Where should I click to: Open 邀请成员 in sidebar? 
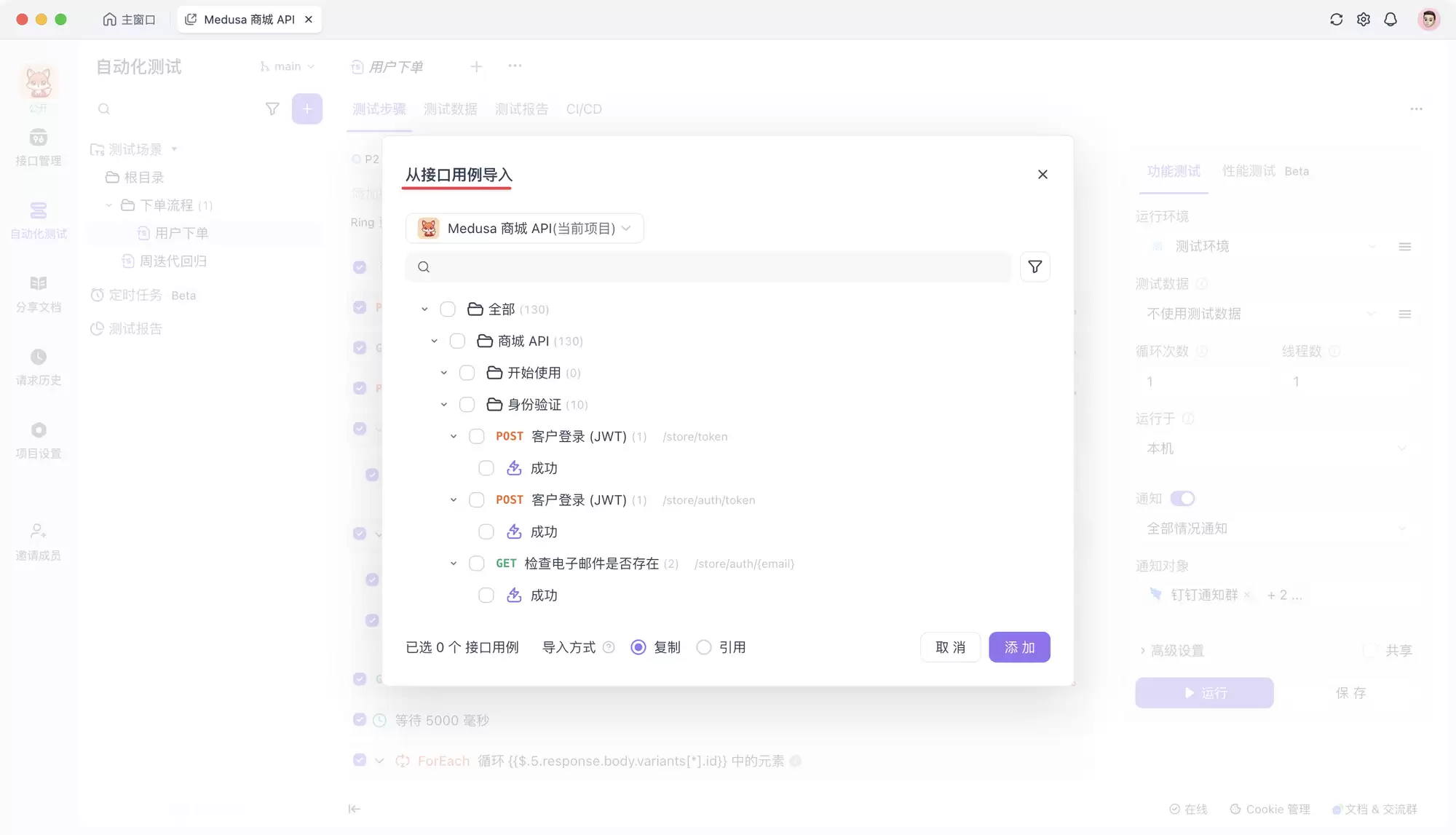39,542
